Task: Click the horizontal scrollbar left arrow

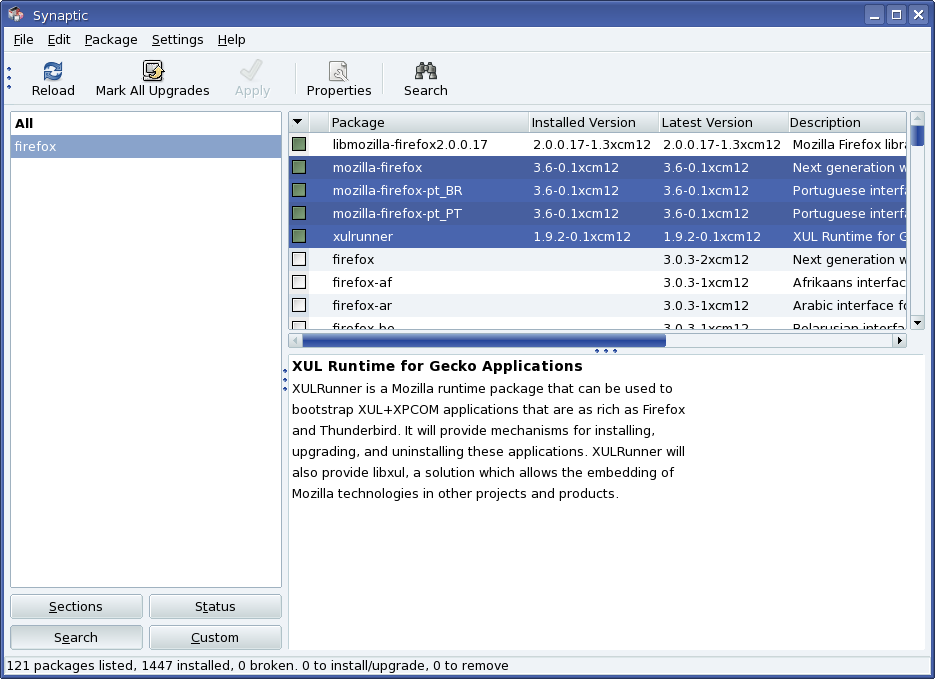Action: coord(295,340)
